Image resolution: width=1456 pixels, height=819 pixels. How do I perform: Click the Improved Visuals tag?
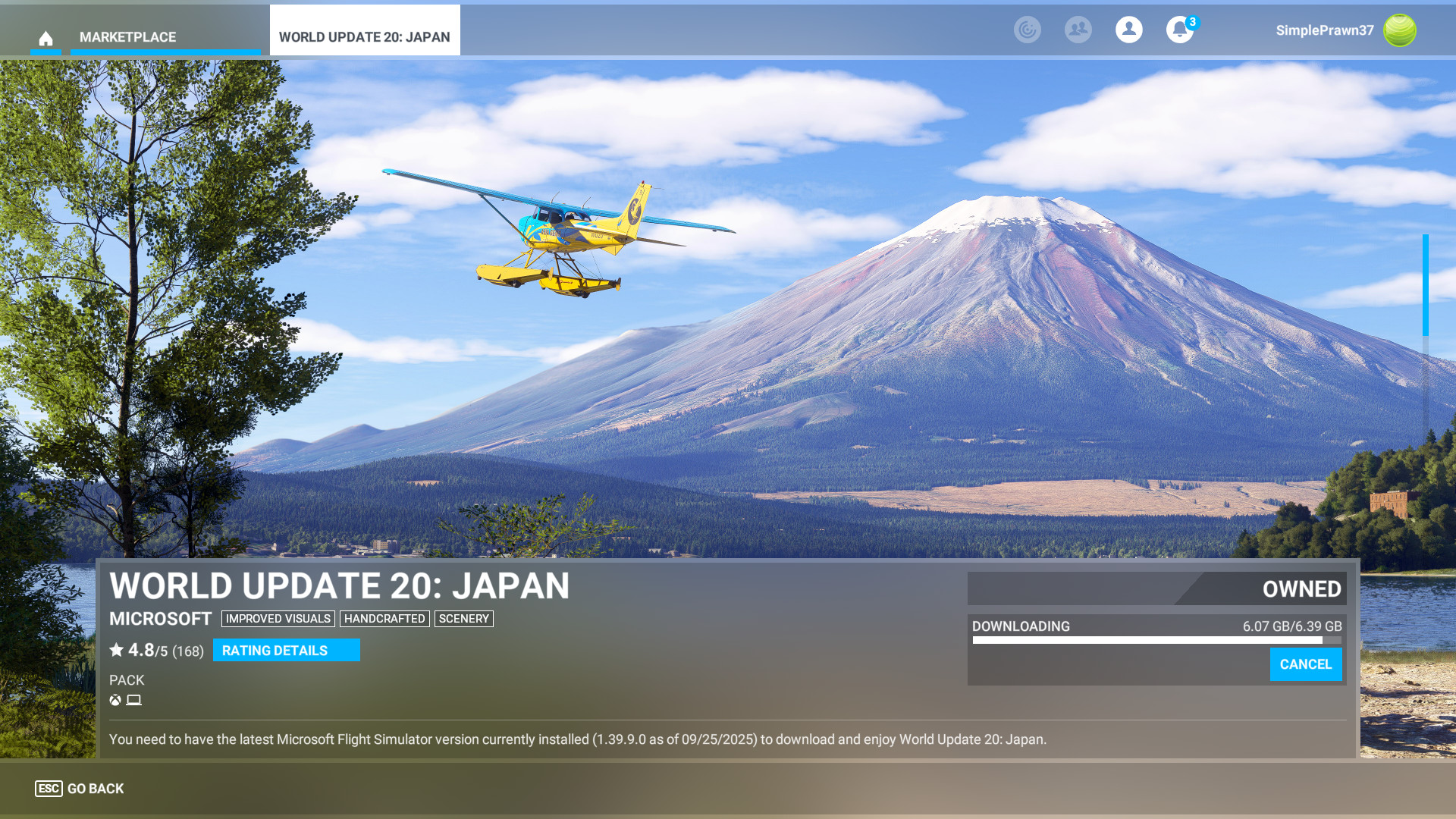click(278, 619)
